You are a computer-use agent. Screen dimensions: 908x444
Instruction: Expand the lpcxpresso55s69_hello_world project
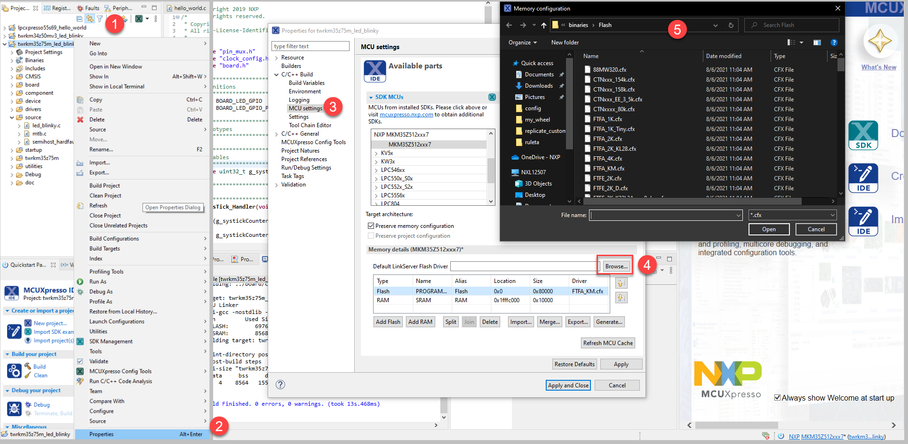coord(5,27)
